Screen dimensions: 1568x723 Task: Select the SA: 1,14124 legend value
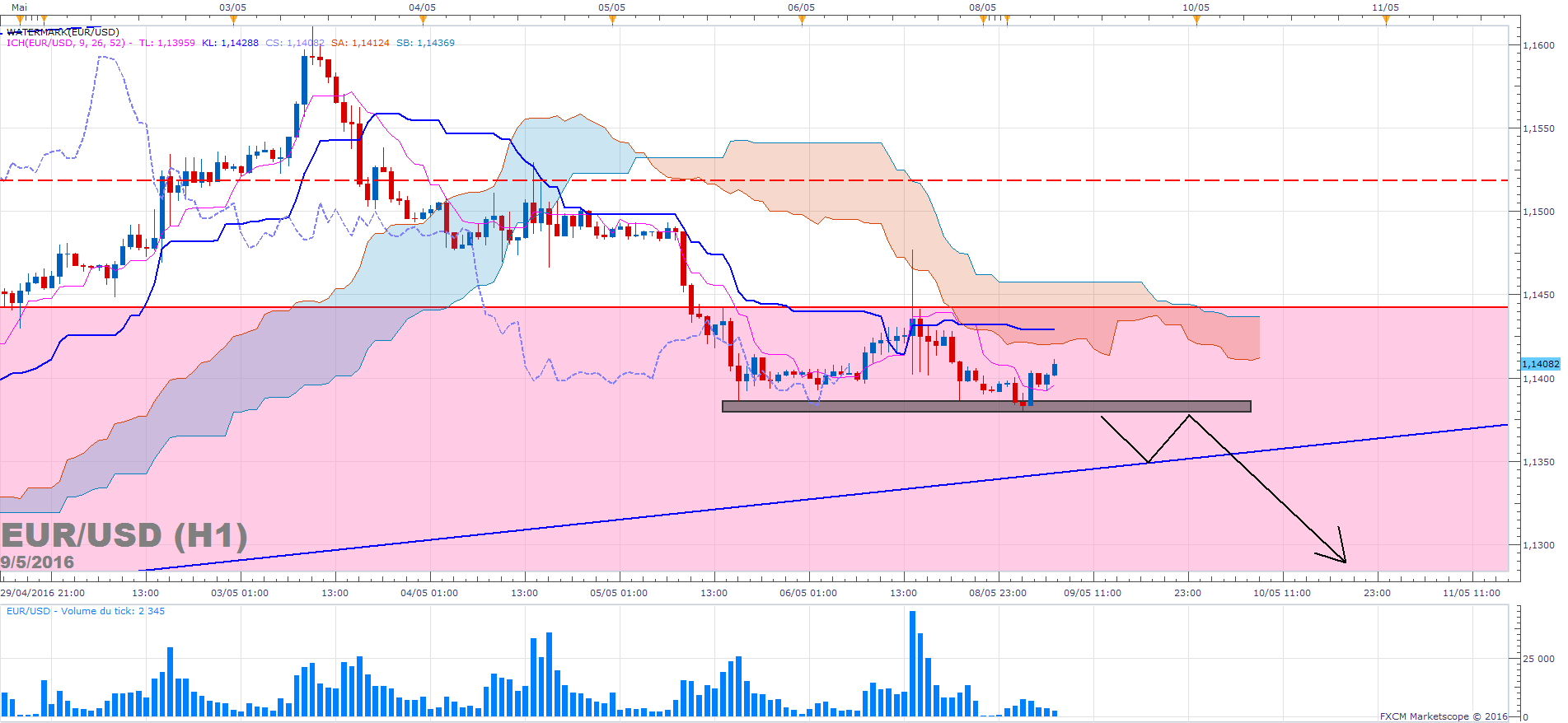click(x=360, y=43)
